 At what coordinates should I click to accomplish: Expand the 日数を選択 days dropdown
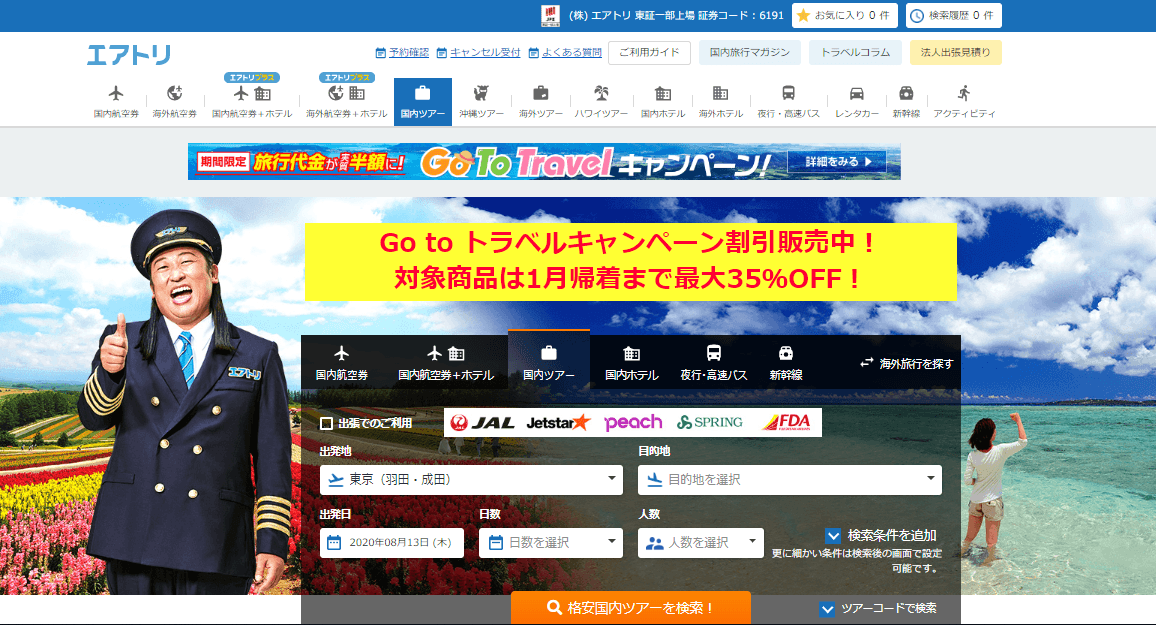pyautogui.click(x=551, y=543)
